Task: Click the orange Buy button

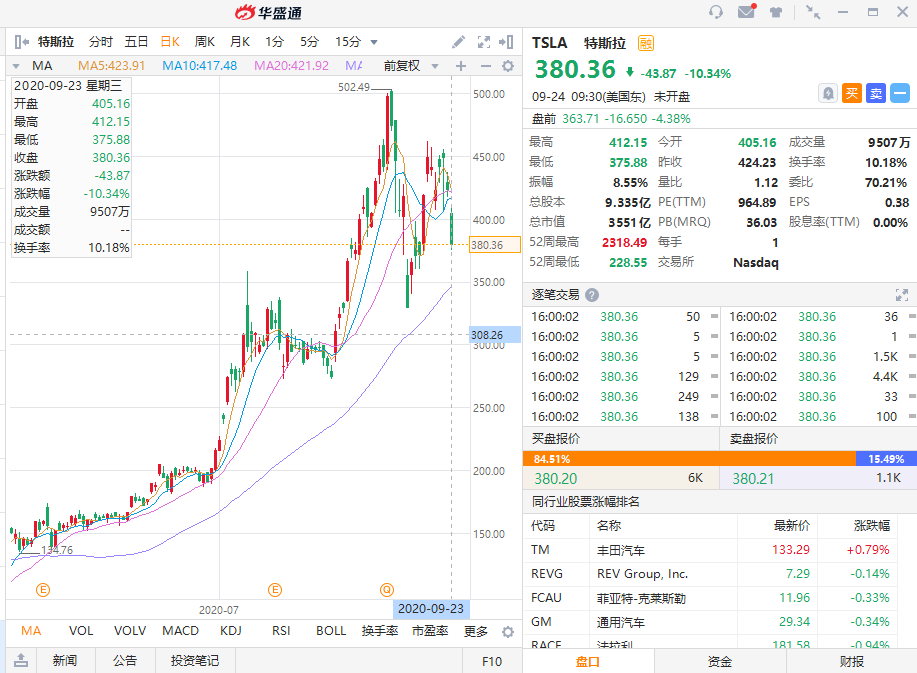Action: point(852,93)
